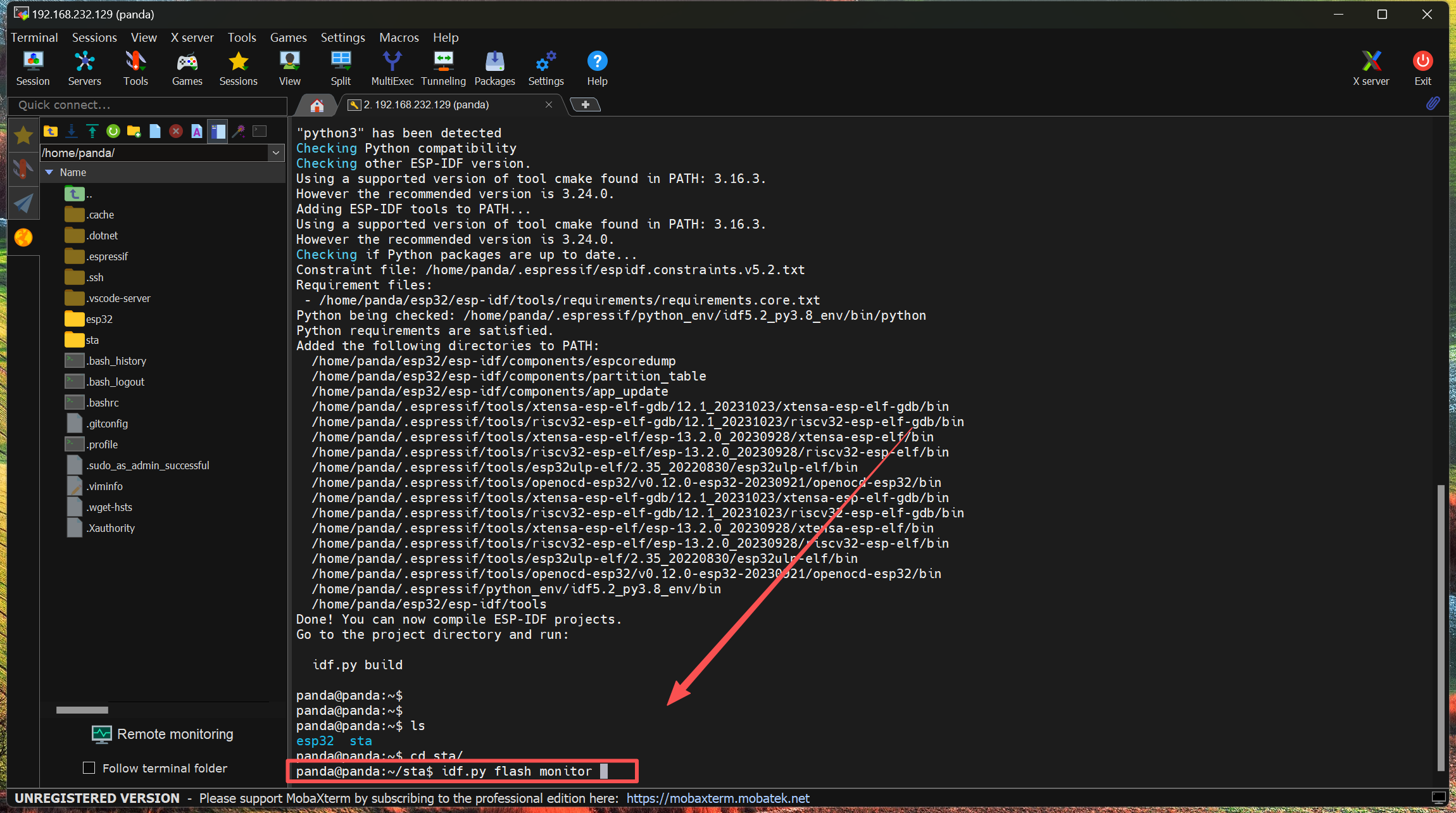
Task: Open the Sftp paper-plane sidebar tab
Action: click(23, 203)
